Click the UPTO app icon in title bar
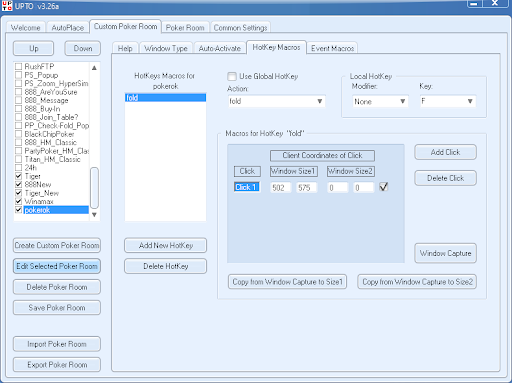 [x=7, y=6]
